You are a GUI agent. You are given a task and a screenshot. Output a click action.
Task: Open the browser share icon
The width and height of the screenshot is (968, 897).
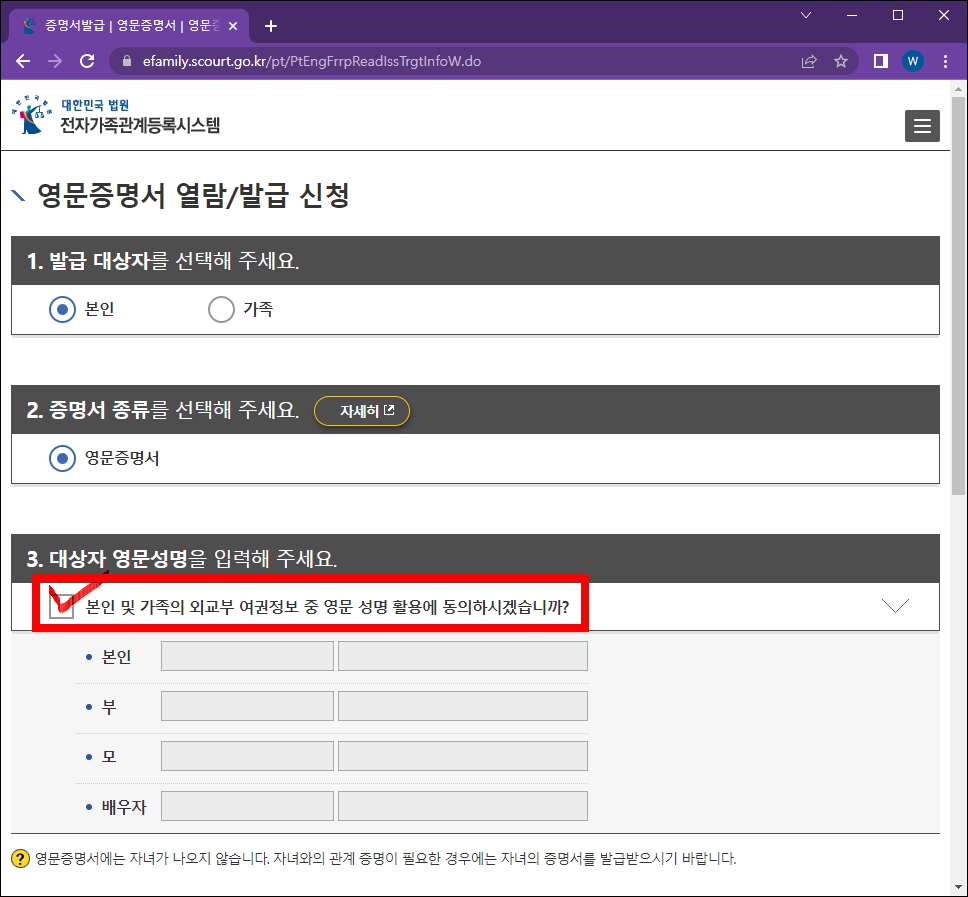(809, 61)
